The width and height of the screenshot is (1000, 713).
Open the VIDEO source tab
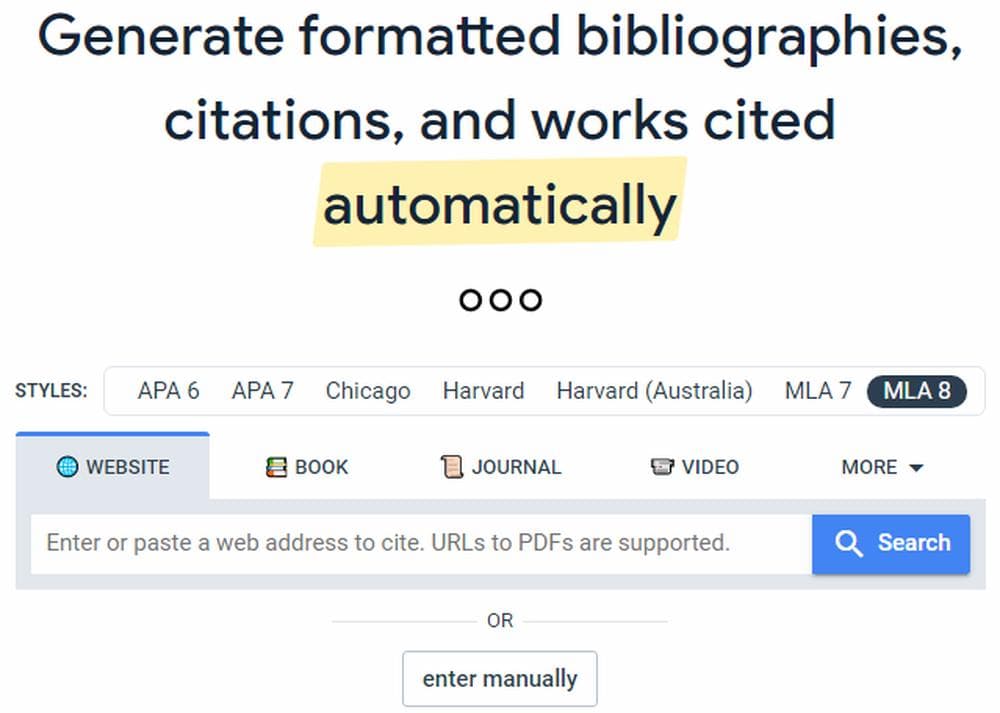tap(695, 467)
